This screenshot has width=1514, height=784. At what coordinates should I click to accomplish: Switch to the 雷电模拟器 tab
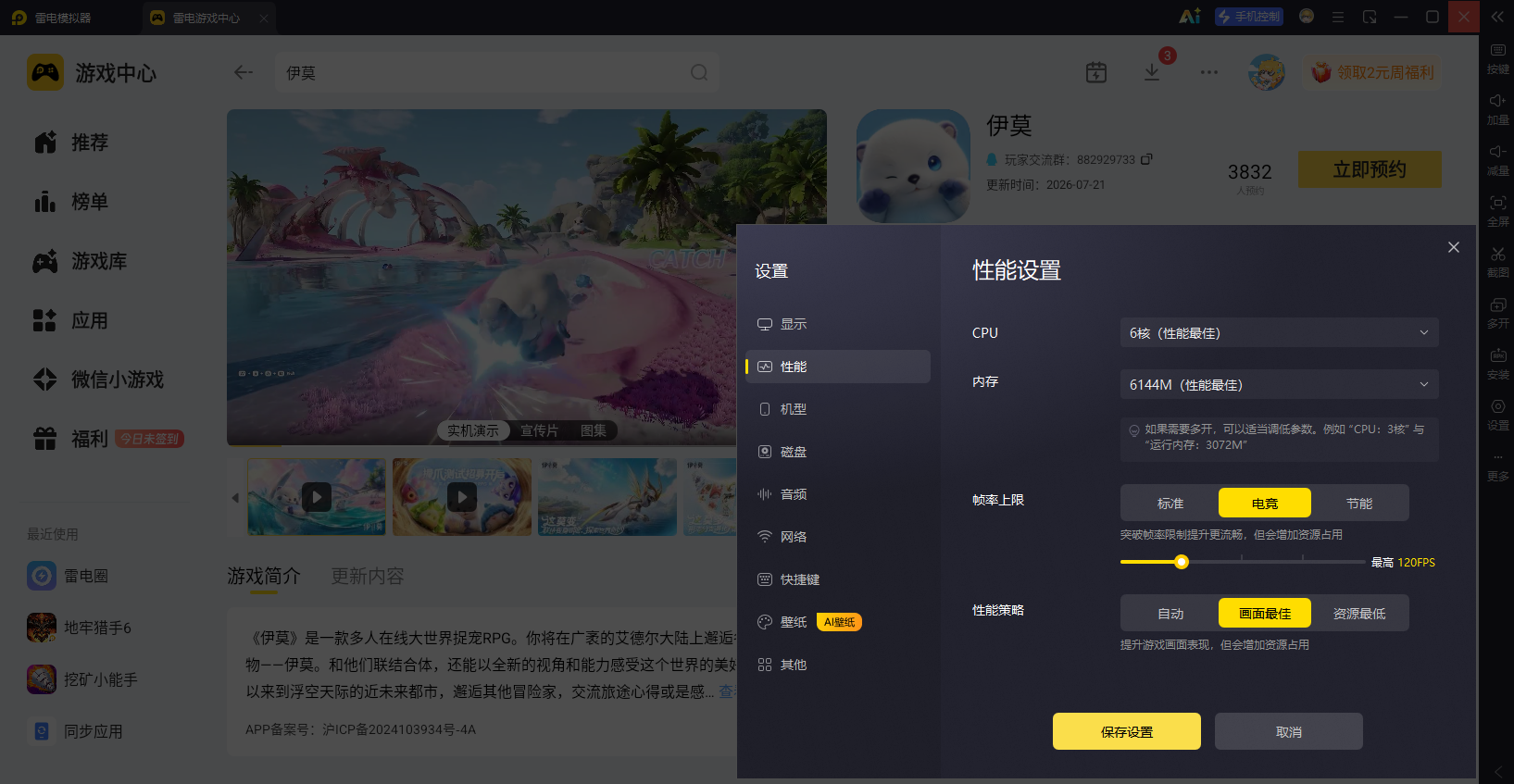tap(53, 18)
